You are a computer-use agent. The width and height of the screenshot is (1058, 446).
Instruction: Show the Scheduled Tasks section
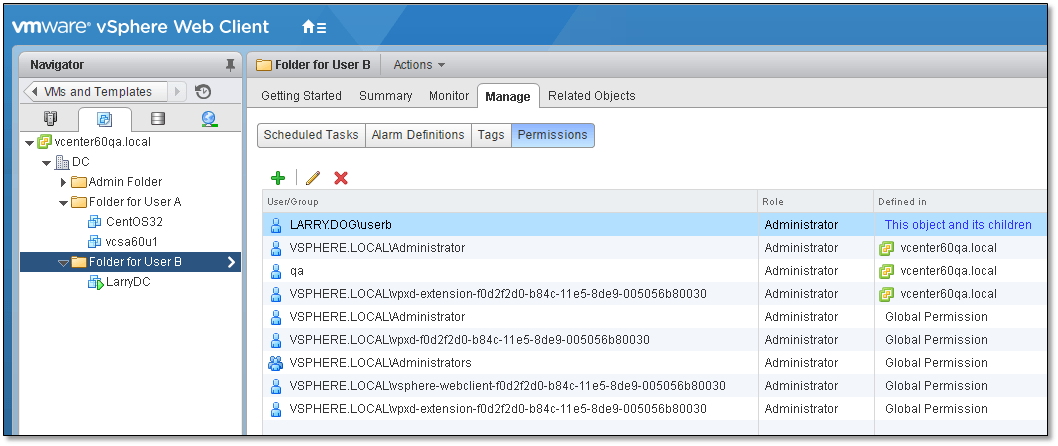[311, 135]
